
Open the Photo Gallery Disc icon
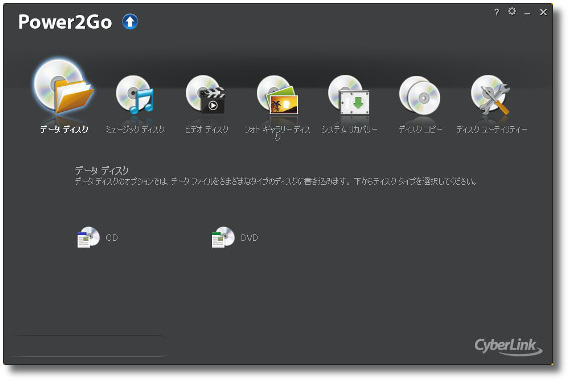coord(277,95)
